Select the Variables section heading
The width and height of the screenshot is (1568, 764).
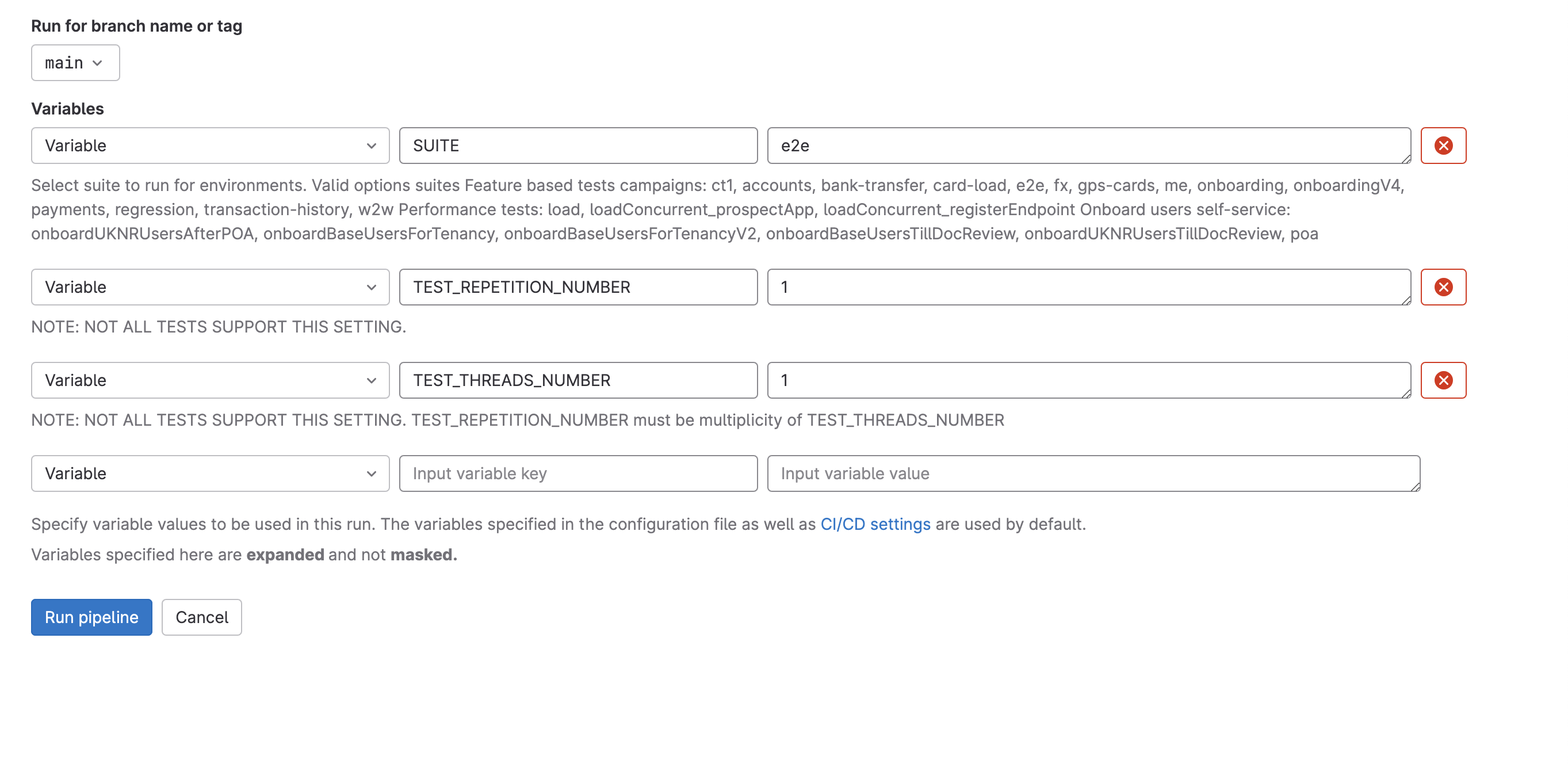(x=67, y=108)
